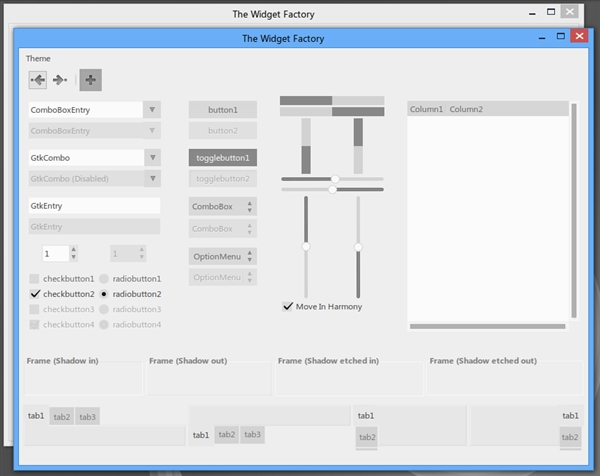
Task: Click button1
Action: (223, 110)
